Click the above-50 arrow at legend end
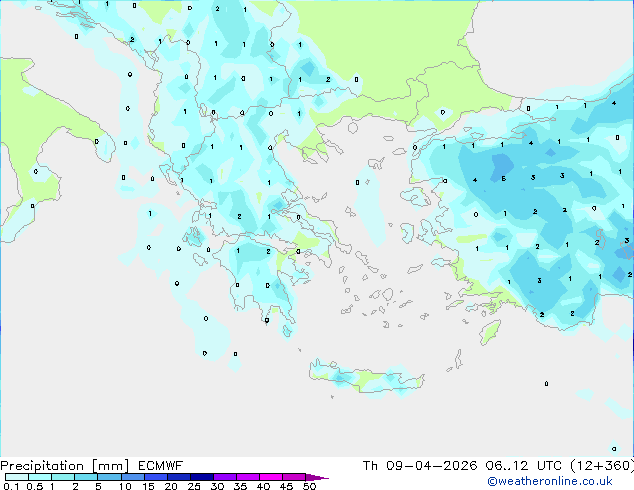 [317, 477]
